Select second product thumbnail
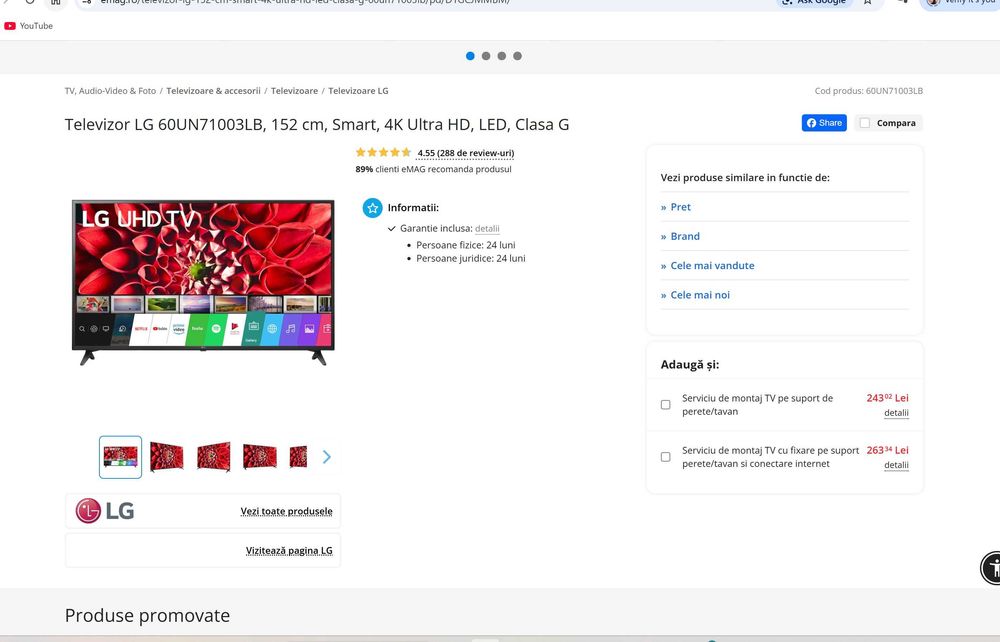The width and height of the screenshot is (1000, 642). click(166, 457)
